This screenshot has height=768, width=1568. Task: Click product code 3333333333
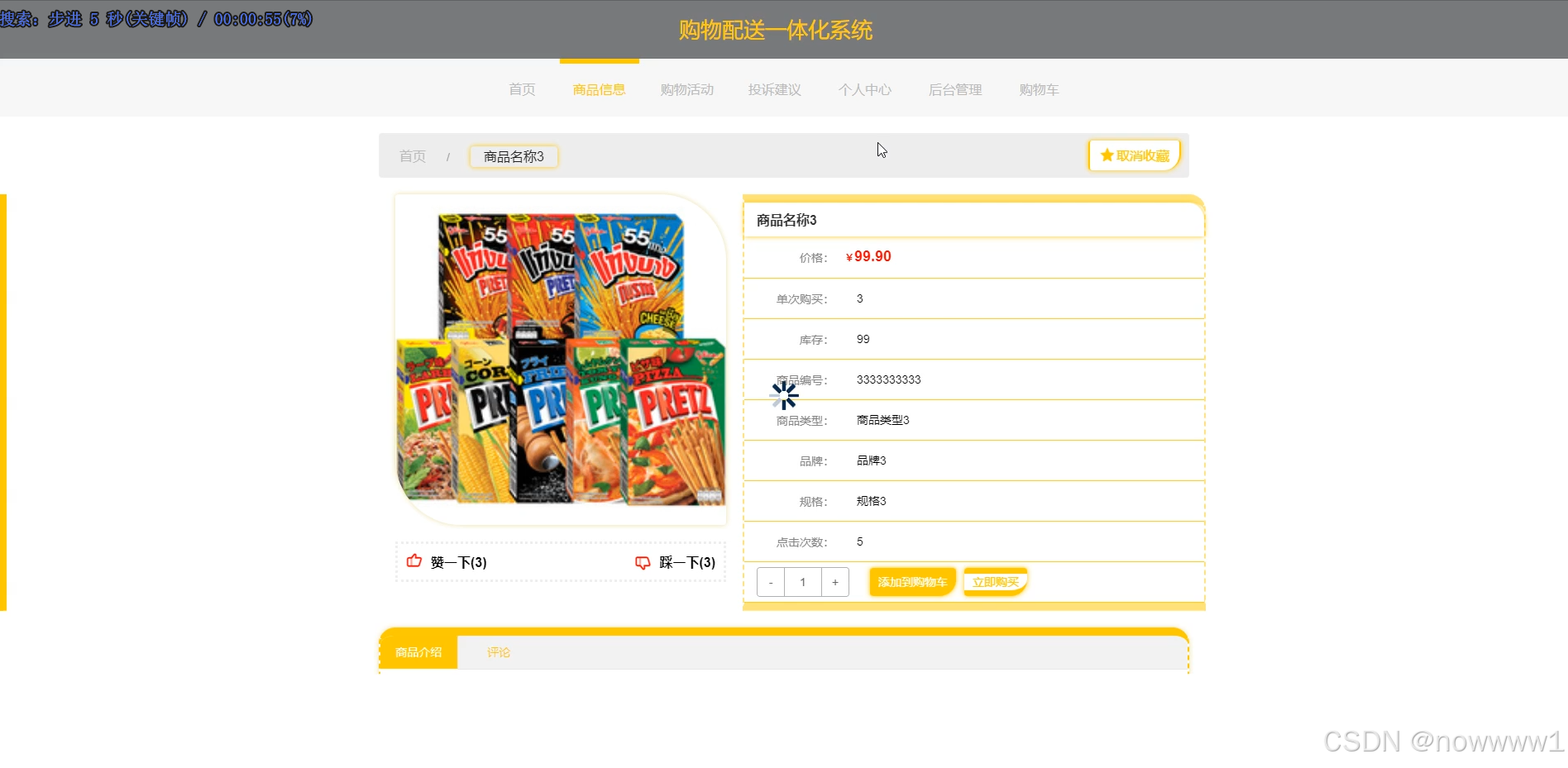pyautogui.click(x=889, y=379)
